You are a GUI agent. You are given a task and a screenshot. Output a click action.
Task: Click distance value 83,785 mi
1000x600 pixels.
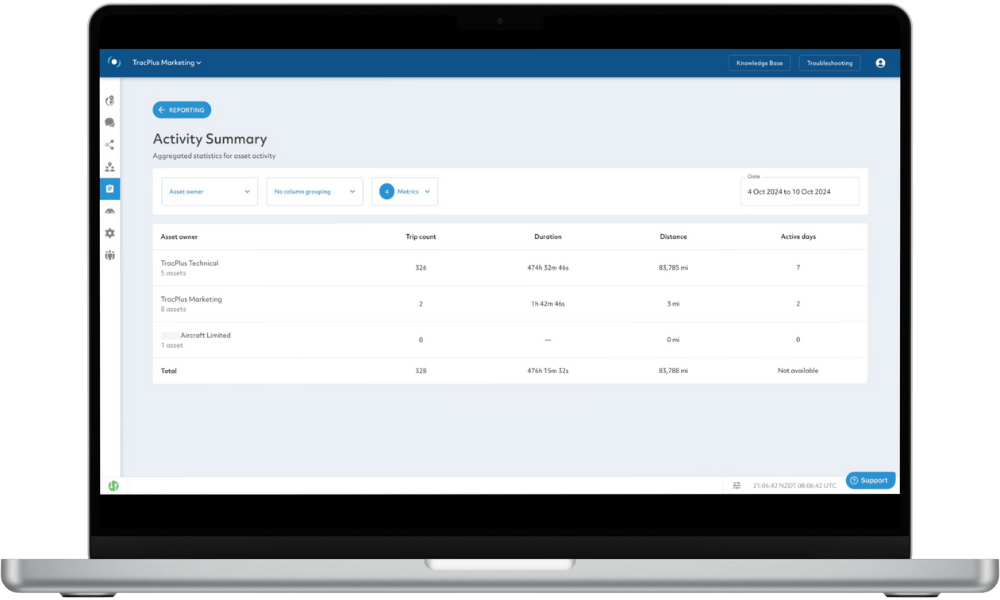click(x=673, y=268)
